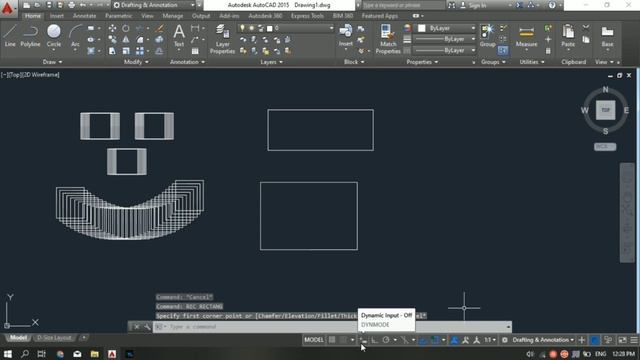Screen dimensions: 640x360
Task: Switch to the Insert ribbon tab
Action: tap(57, 16)
